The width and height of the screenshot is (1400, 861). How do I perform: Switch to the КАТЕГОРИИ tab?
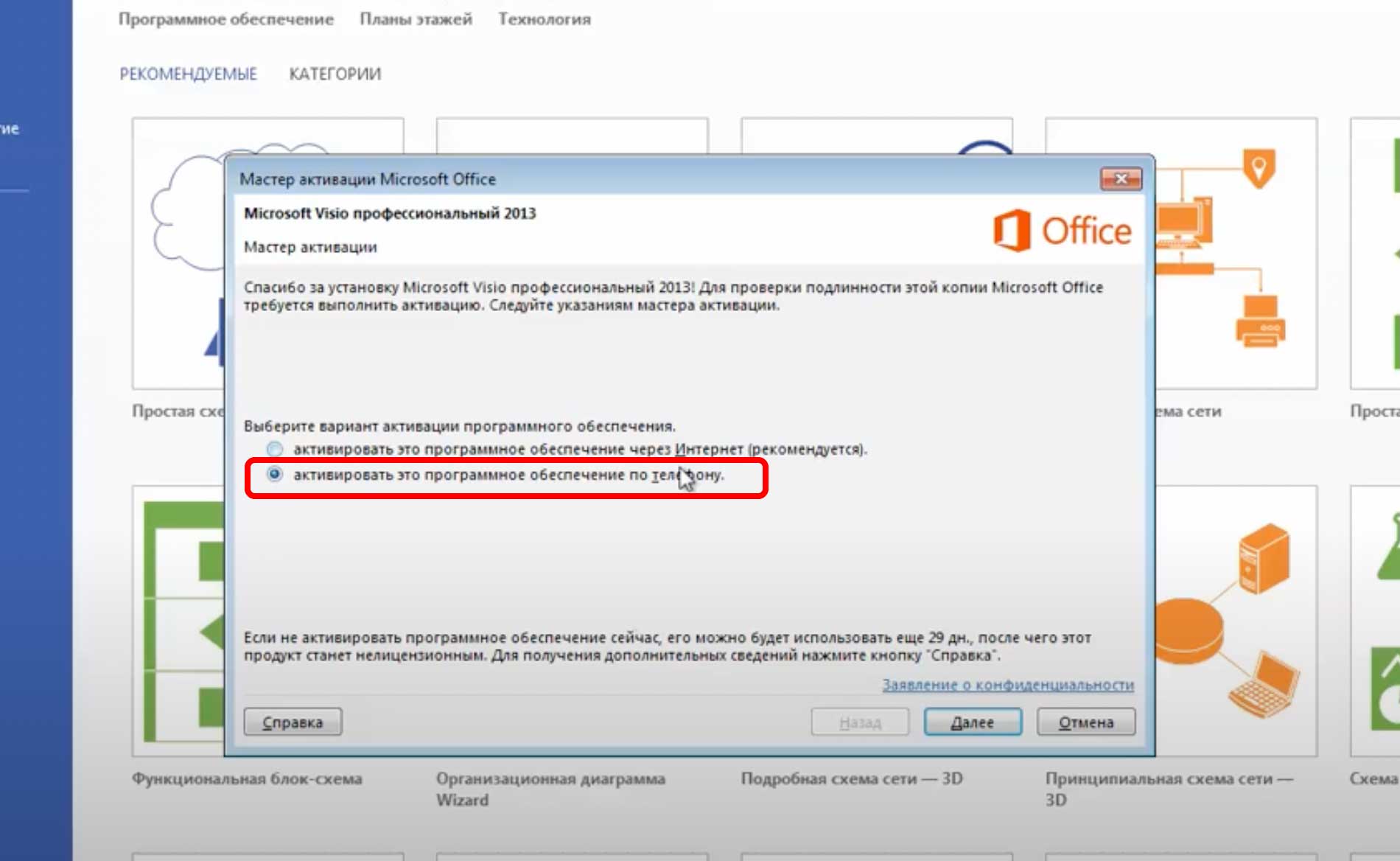(335, 74)
